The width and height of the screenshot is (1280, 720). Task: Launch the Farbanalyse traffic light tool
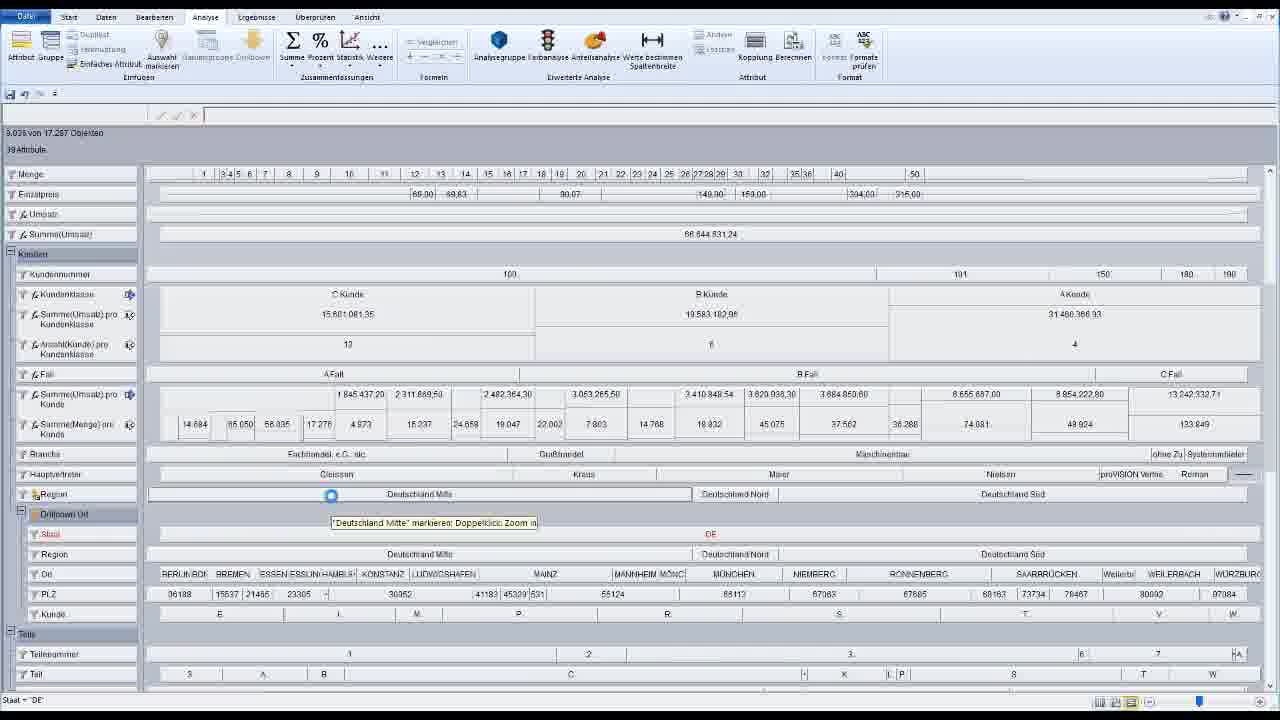548,46
